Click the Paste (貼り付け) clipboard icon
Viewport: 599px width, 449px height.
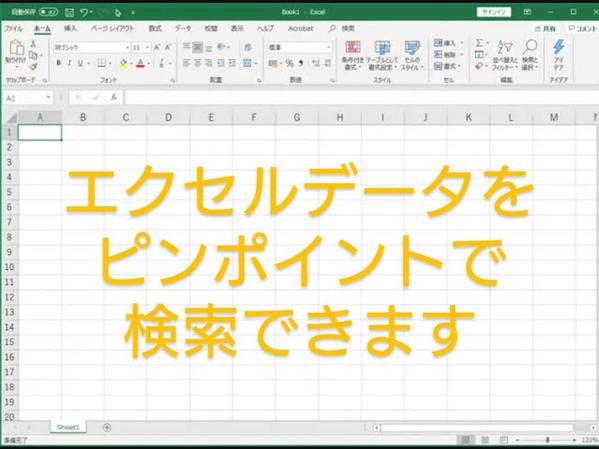(16, 48)
